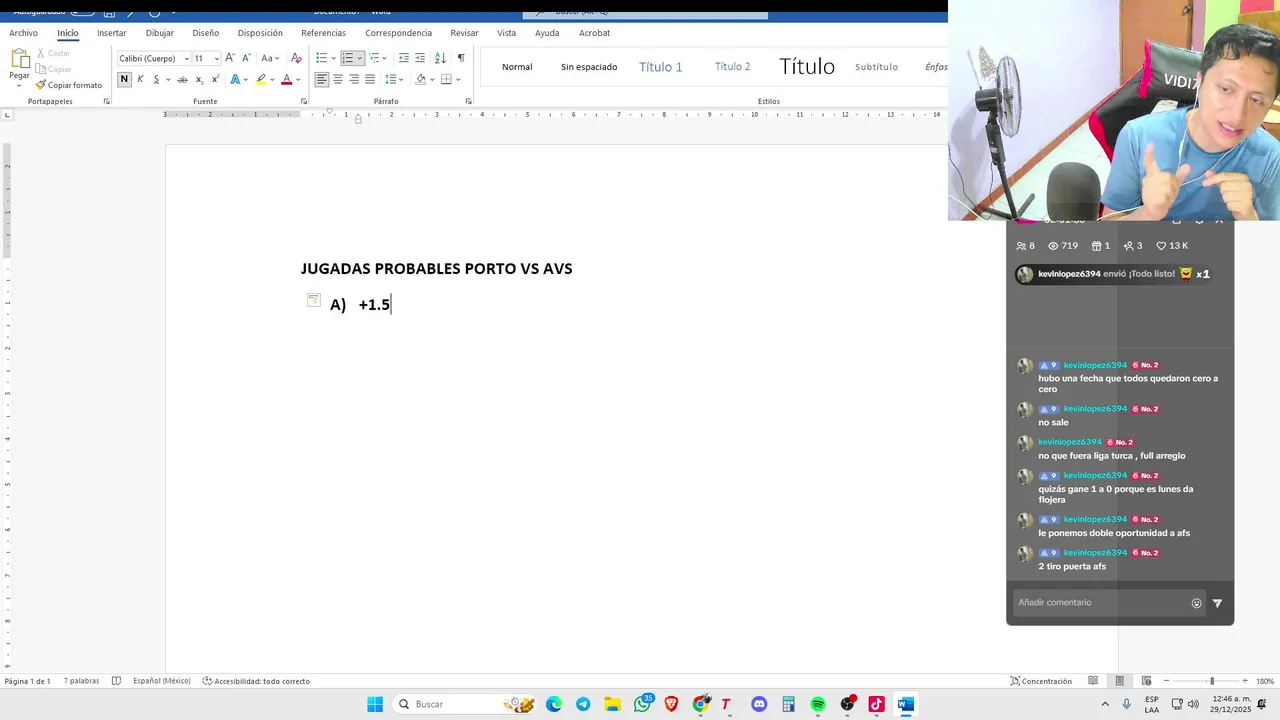Open Spotify from taskbar

click(x=818, y=704)
